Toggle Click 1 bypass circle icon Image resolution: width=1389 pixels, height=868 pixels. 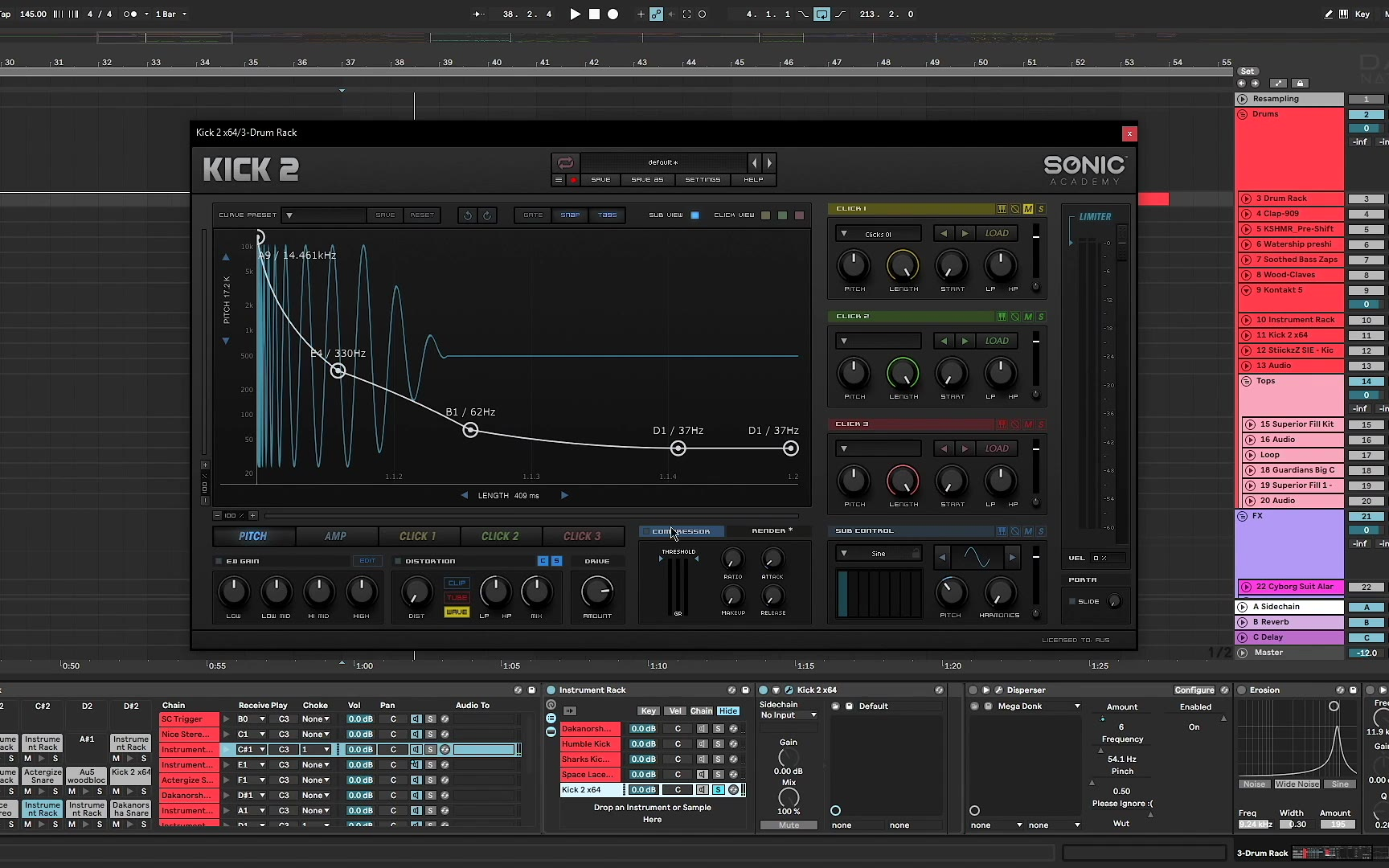click(1015, 209)
